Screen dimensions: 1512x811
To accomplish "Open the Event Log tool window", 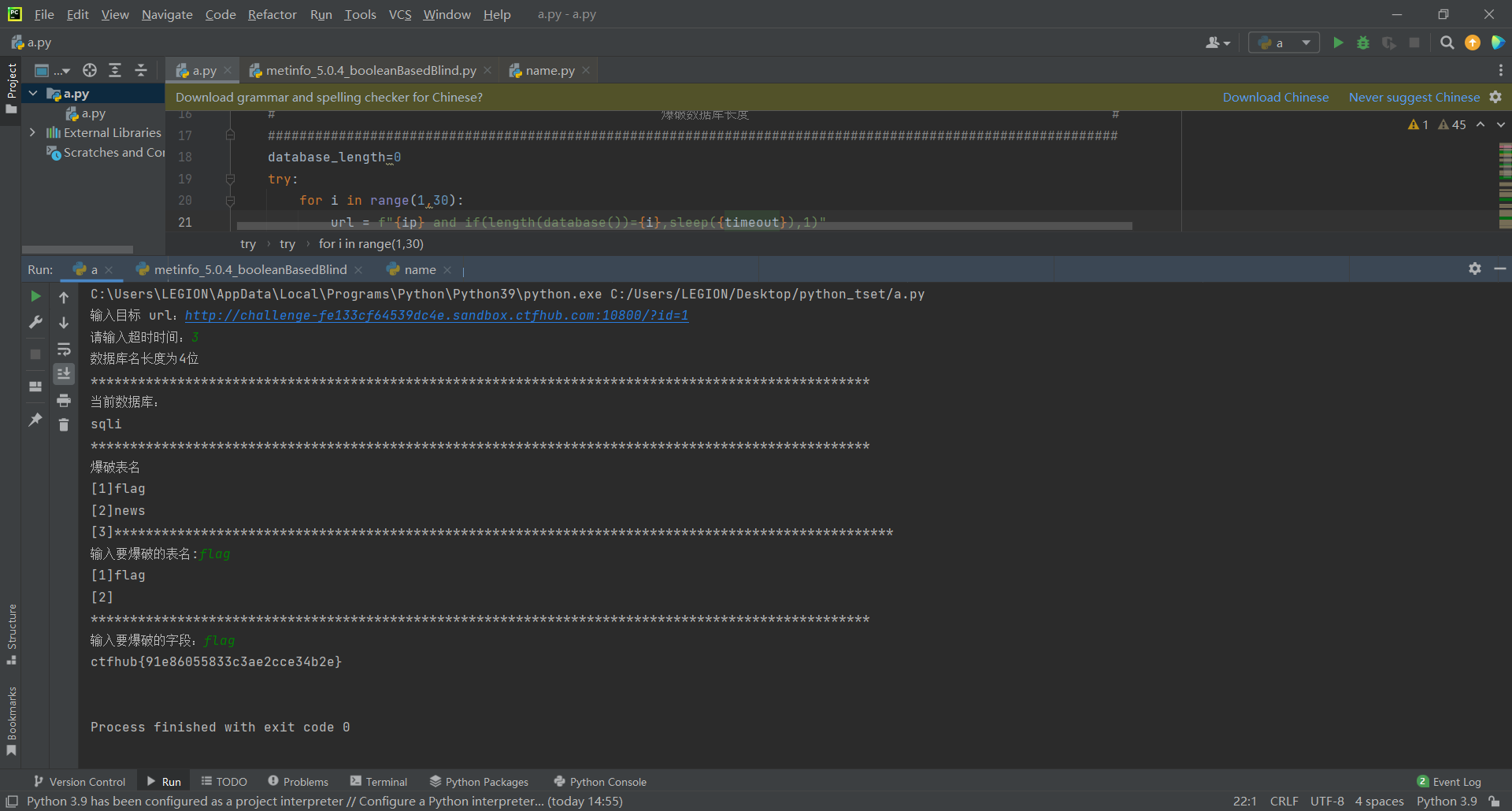I will coord(1449,781).
